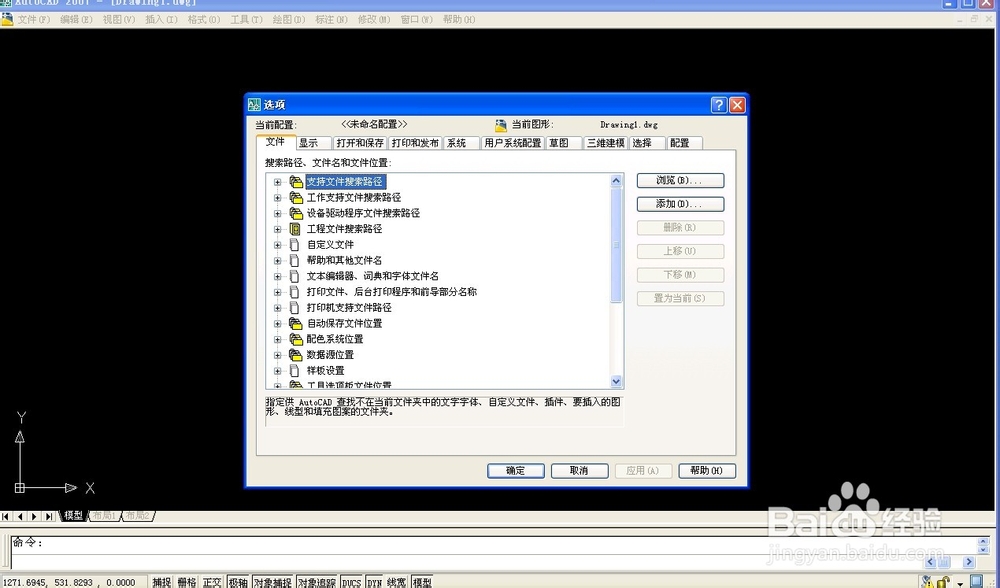Expand the 设备驱动程序文件搜索路径 tree node
1000x588 pixels.
[x=277, y=214]
